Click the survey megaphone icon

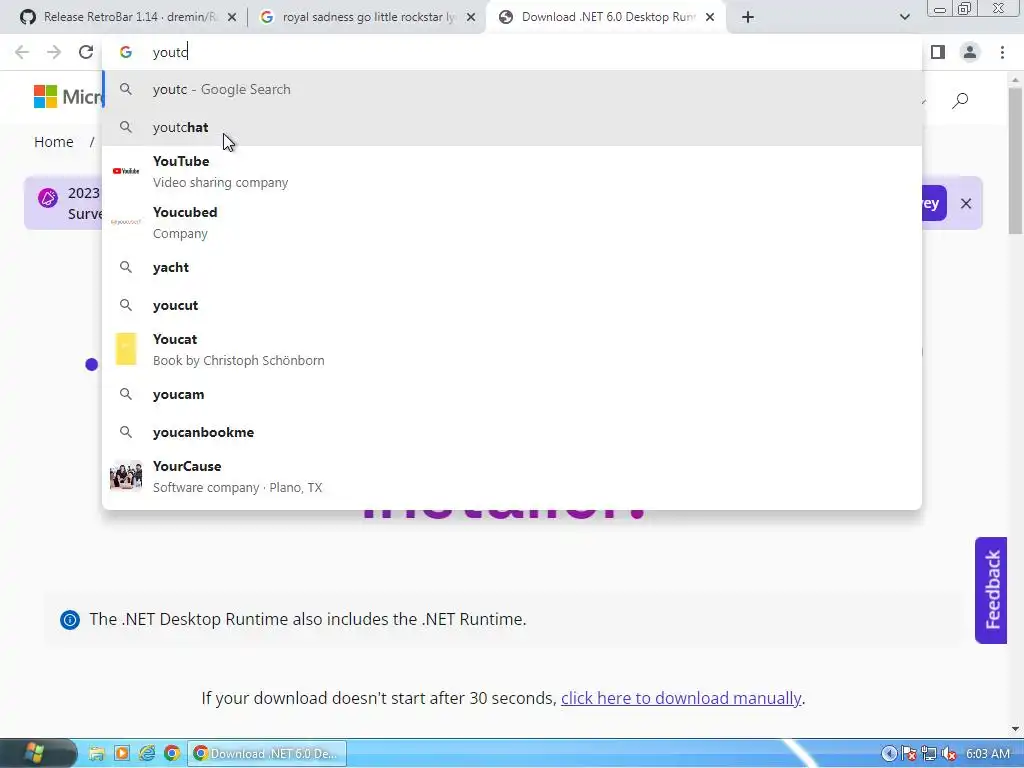48,197
